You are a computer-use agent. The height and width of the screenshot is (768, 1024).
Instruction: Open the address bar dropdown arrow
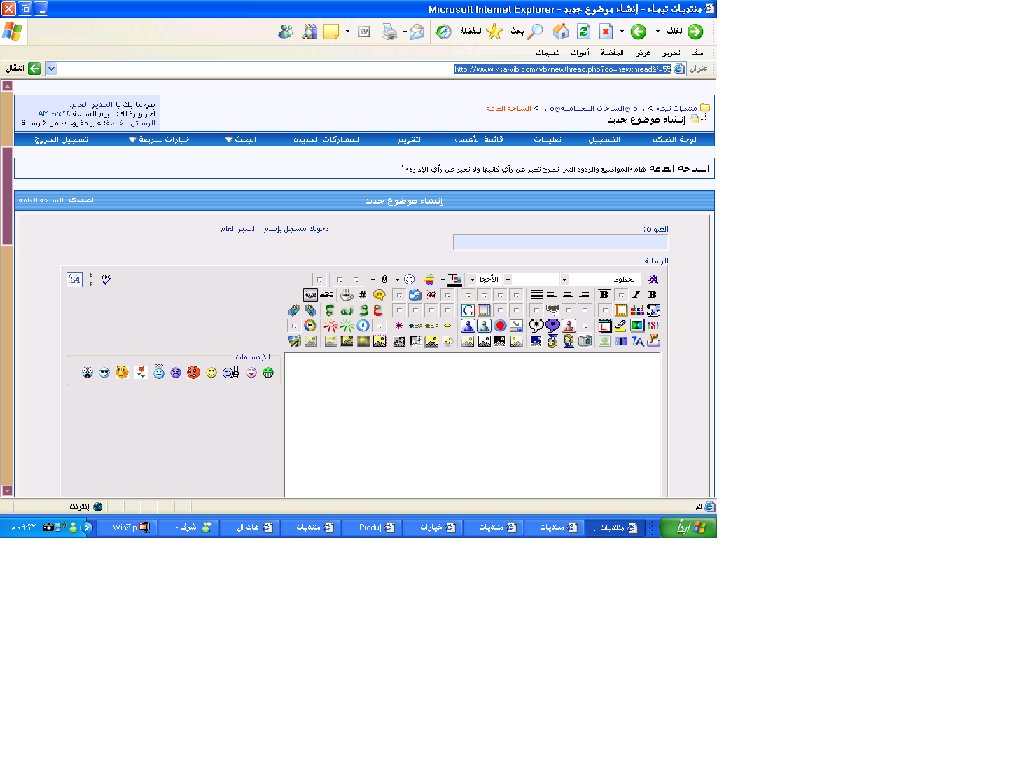point(52,69)
